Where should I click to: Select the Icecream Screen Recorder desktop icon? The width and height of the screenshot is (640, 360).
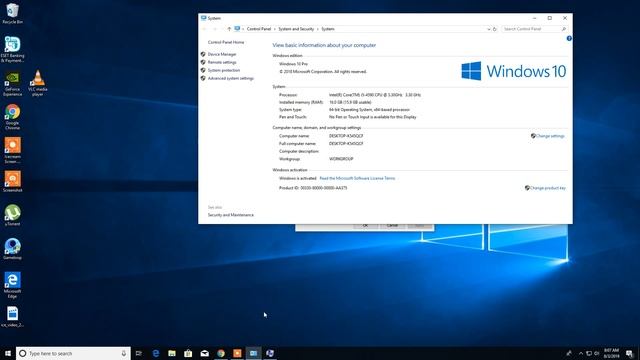pos(12,150)
